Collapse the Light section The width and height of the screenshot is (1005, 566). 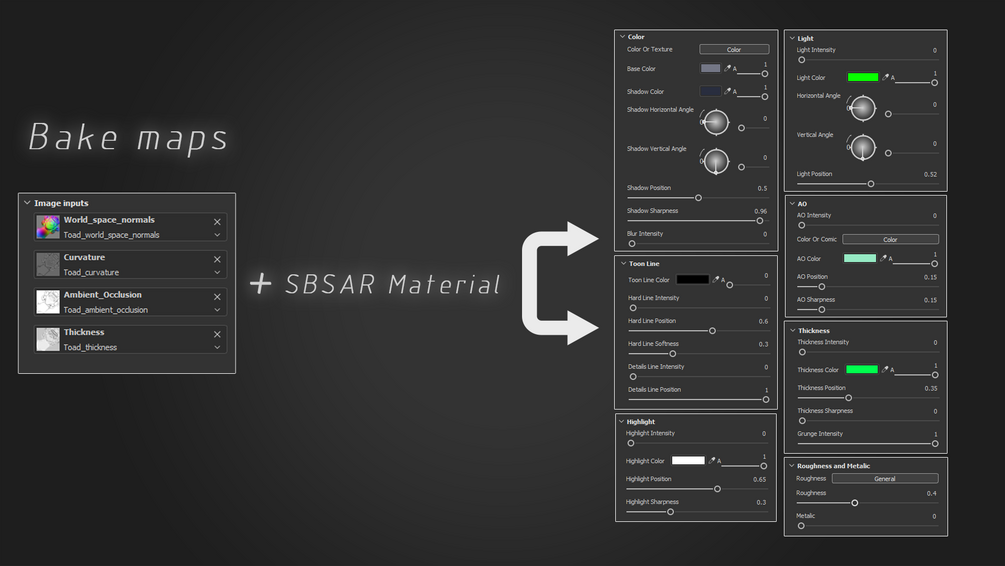792,38
